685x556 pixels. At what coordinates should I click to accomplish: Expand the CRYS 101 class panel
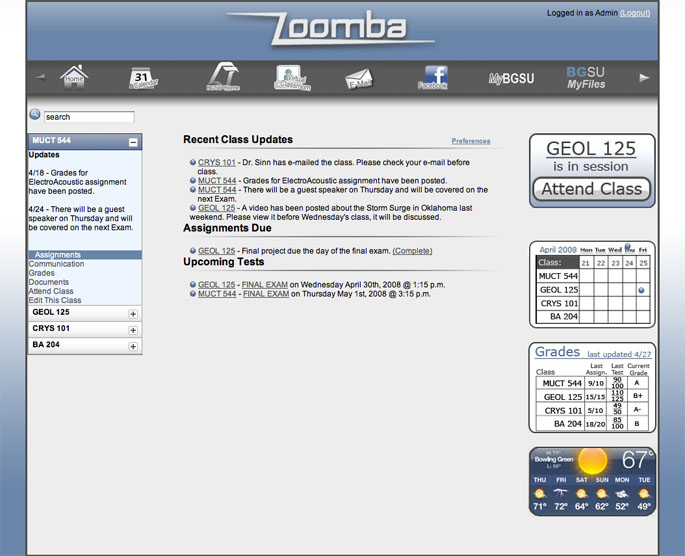coord(133,330)
